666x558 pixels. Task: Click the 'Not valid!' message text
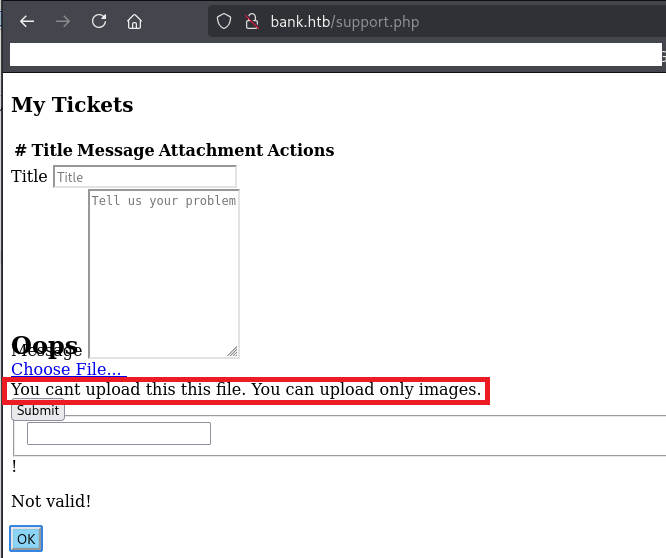click(51, 501)
